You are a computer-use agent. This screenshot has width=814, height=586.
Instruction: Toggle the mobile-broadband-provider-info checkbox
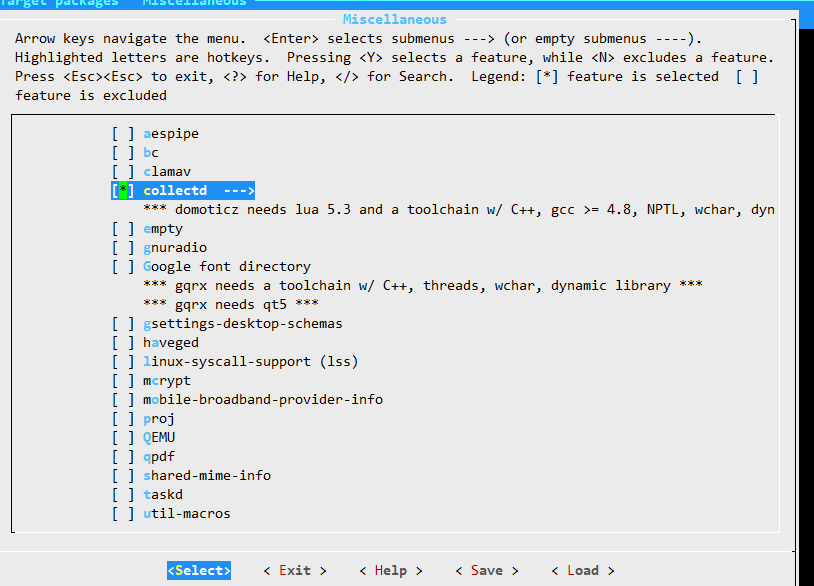coord(123,400)
